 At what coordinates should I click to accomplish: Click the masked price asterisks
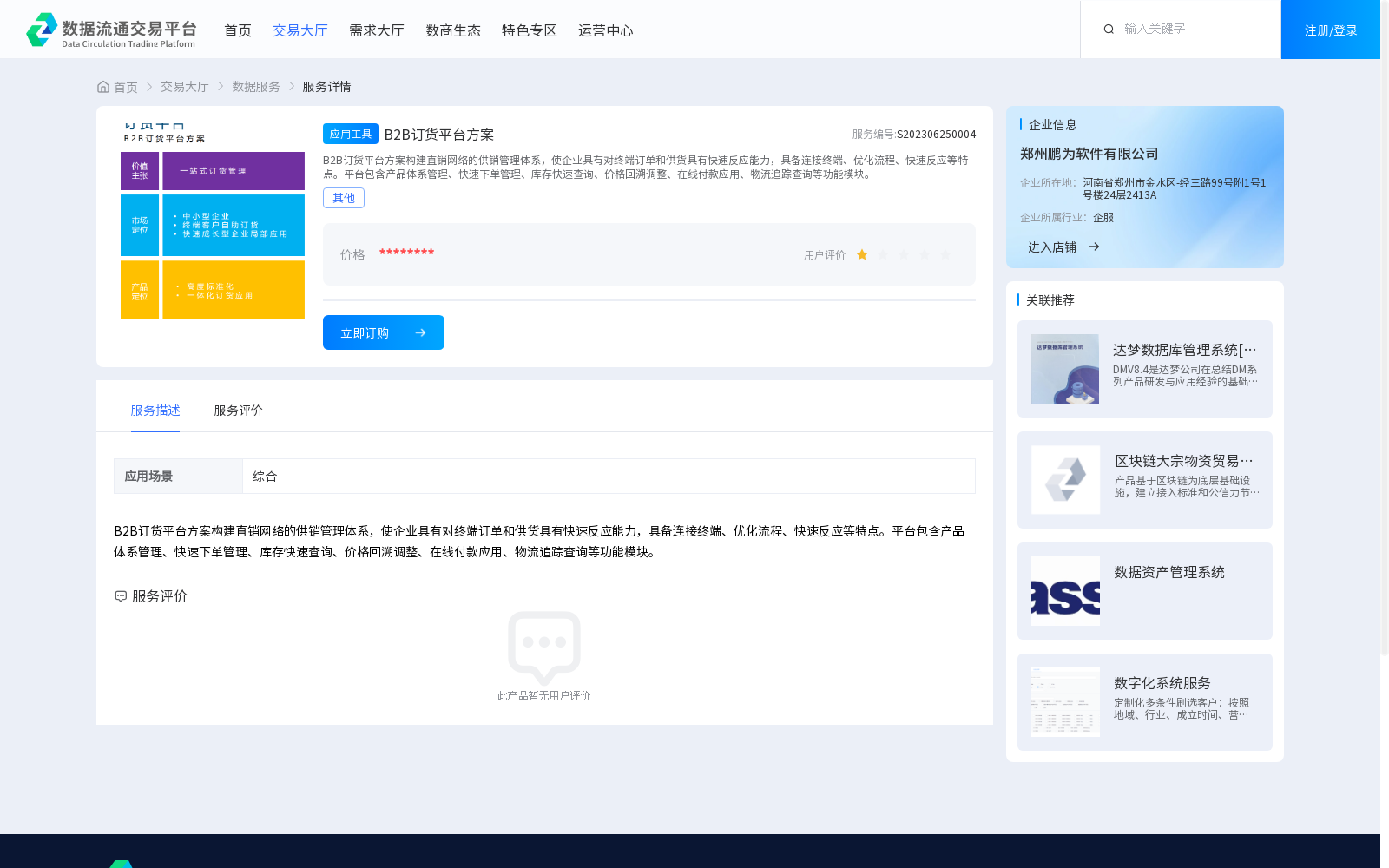point(406,253)
